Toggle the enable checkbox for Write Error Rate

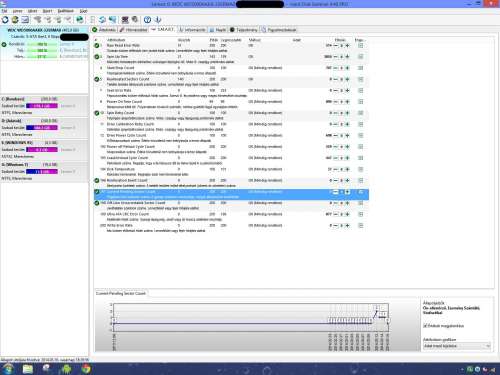[361, 226]
